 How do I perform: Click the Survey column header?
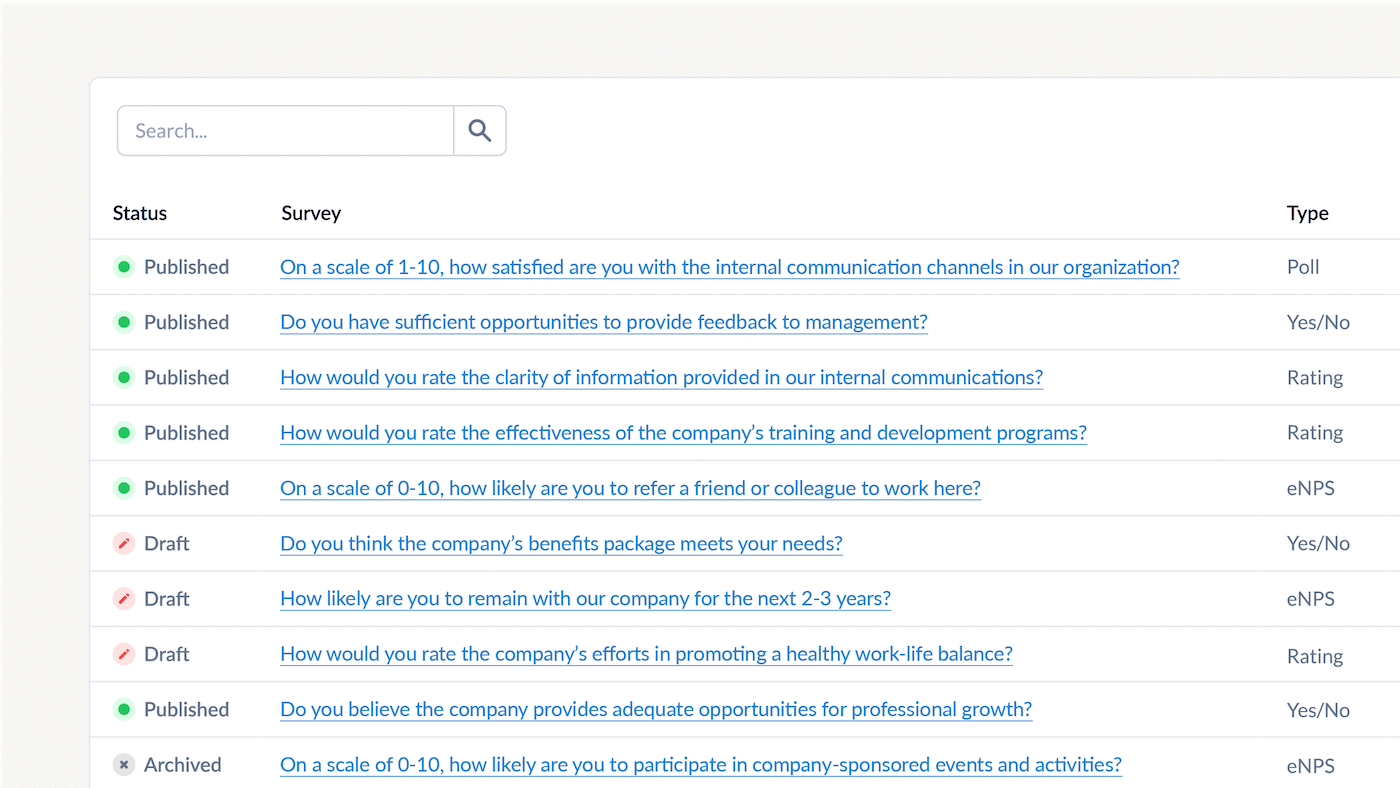coord(311,213)
